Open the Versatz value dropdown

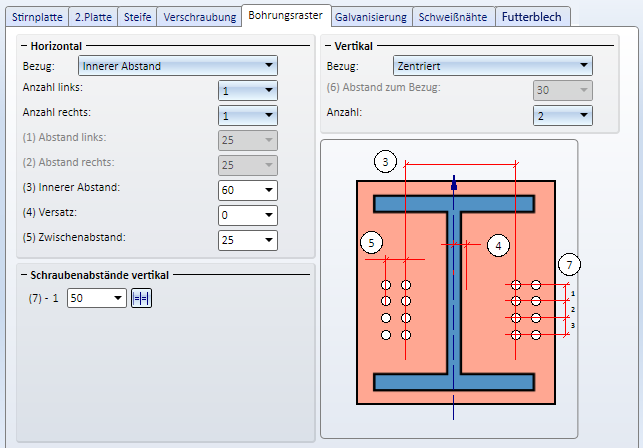click(248, 215)
